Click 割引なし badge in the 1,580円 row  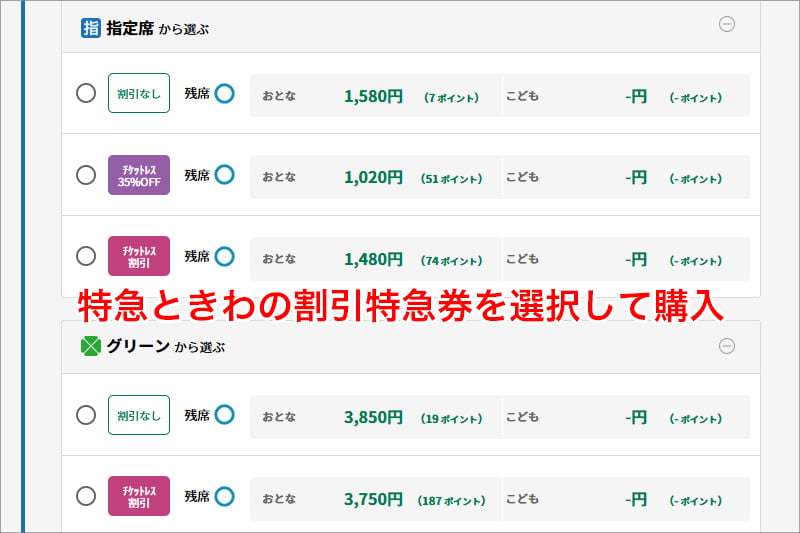pos(139,93)
